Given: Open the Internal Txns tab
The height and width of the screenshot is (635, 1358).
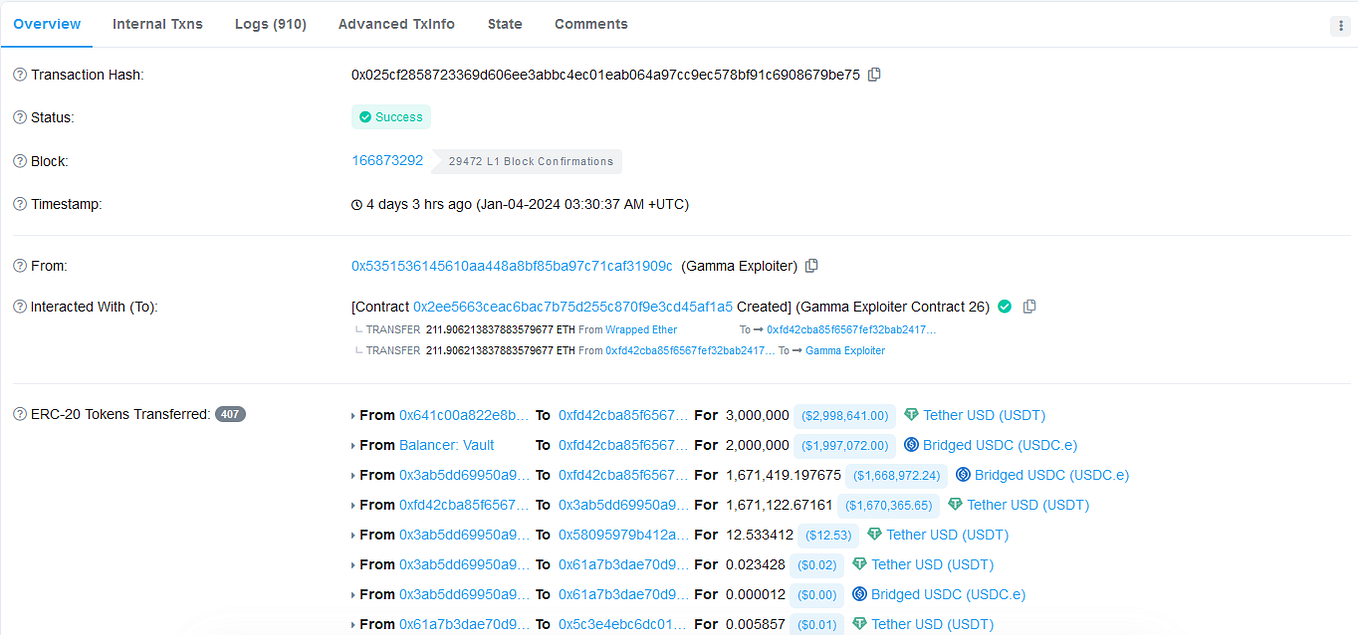Looking at the screenshot, I should point(157,23).
